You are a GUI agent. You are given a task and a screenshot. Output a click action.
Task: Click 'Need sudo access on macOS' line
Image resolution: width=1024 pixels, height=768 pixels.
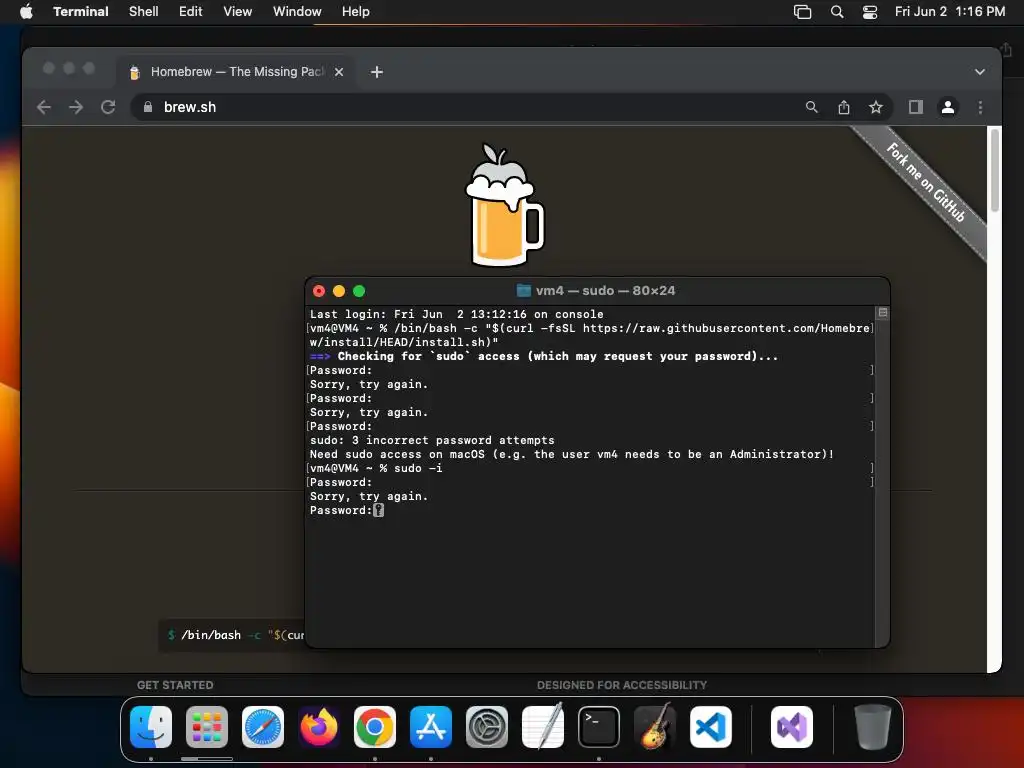click(571, 455)
